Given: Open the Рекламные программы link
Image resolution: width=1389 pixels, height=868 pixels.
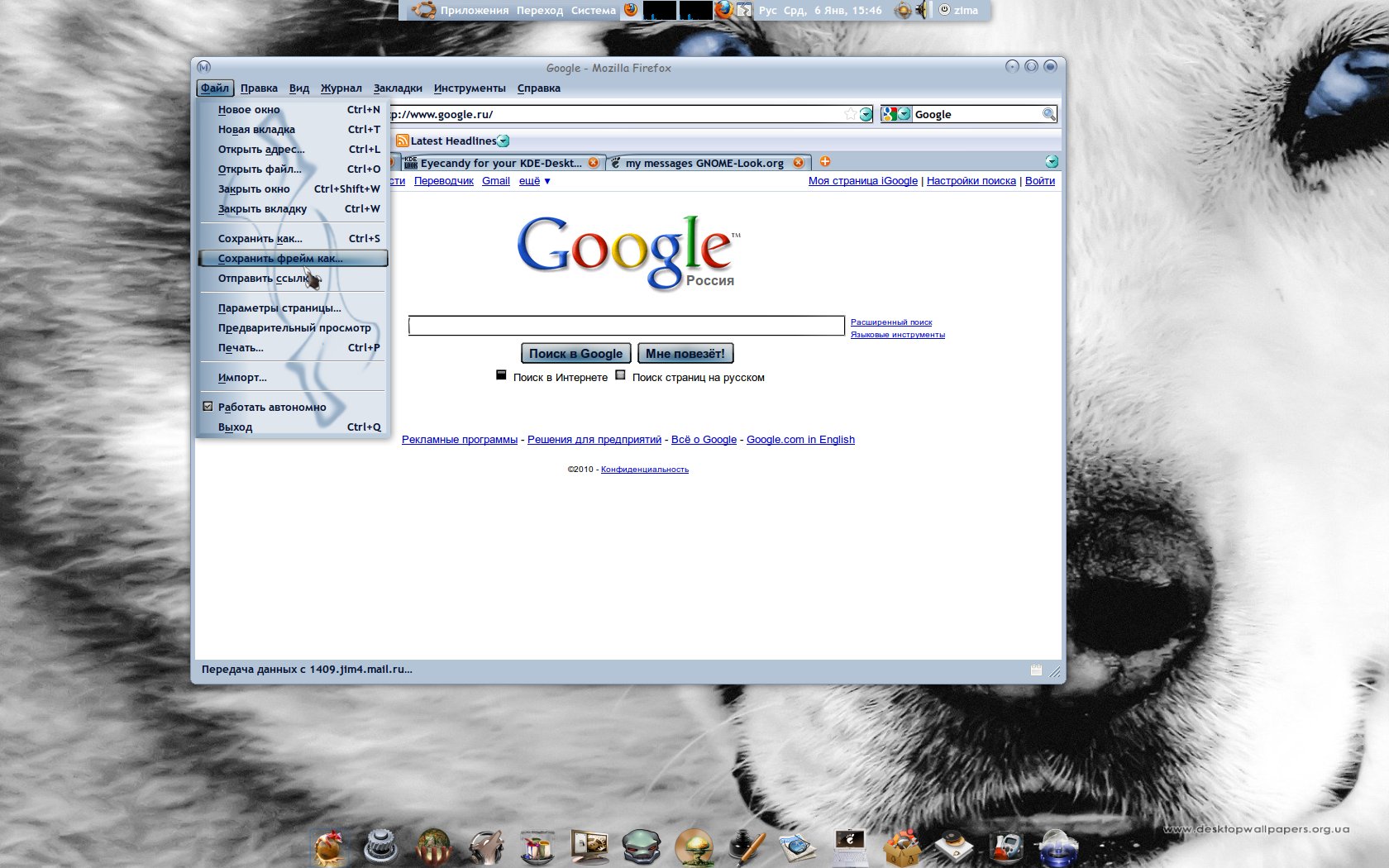Looking at the screenshot, I should point(460,440).
